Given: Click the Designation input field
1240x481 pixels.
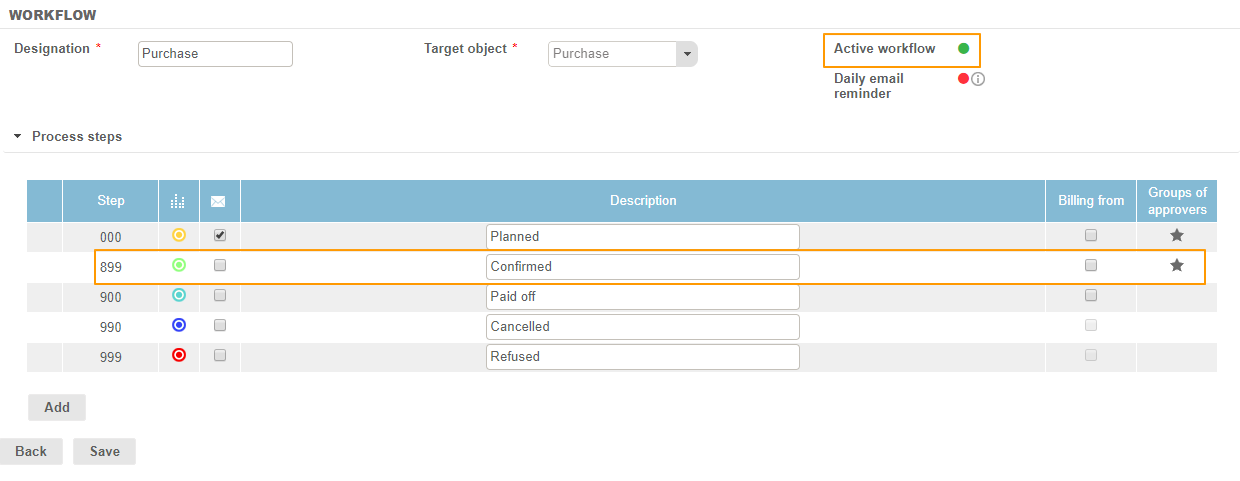Looking at the screenshot, I should point(215,54).
